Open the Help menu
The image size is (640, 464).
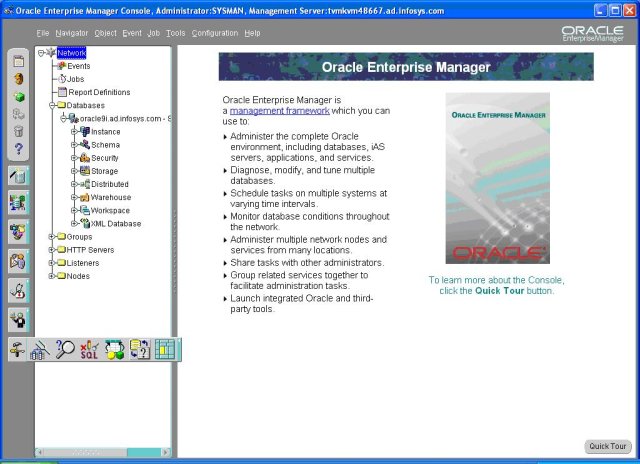pos(252,33)
